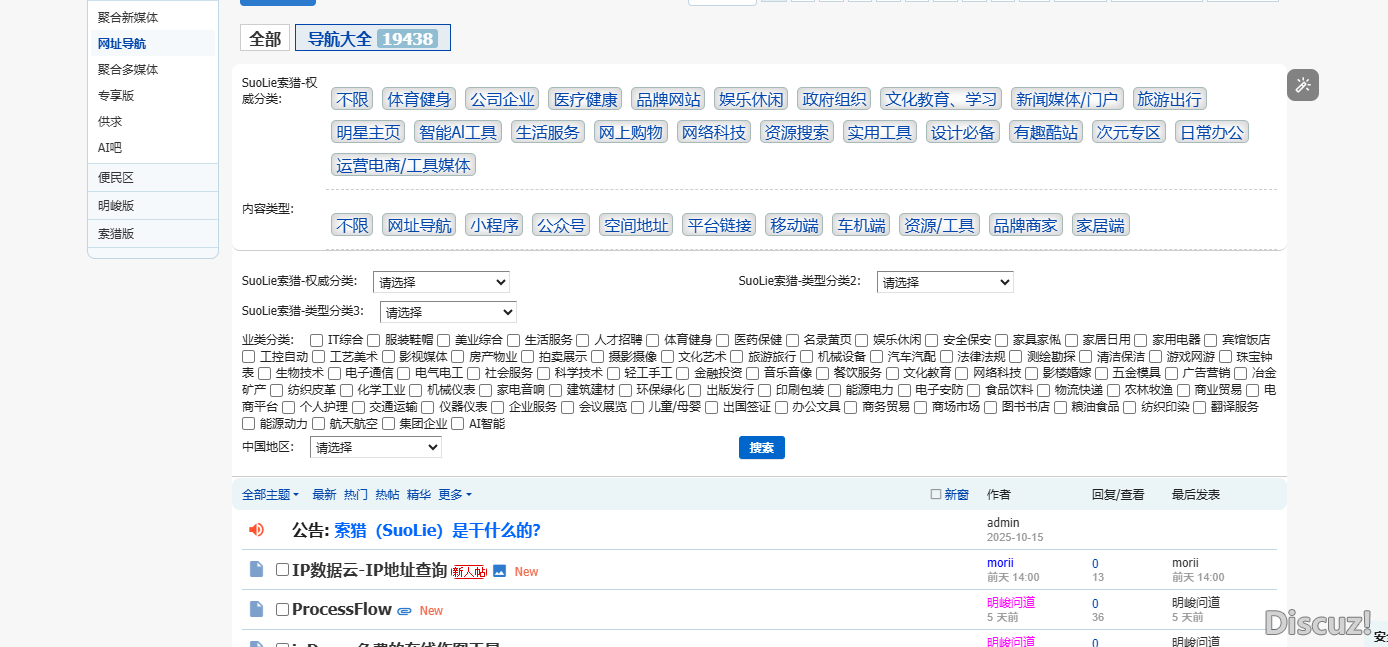Click the document icon beside IP数据云 thread
This screenshot has width=1388, height=647.
coord(257,569)
